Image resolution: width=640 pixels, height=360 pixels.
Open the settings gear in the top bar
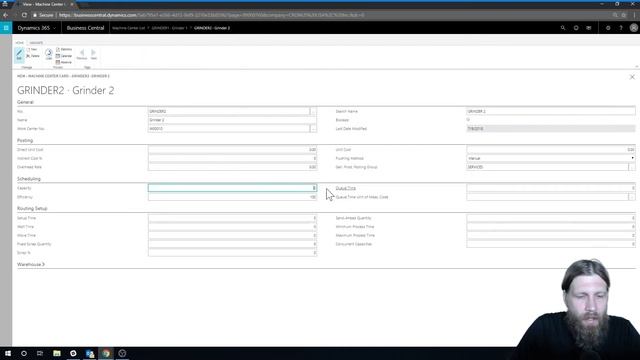(x=608, y=28)
